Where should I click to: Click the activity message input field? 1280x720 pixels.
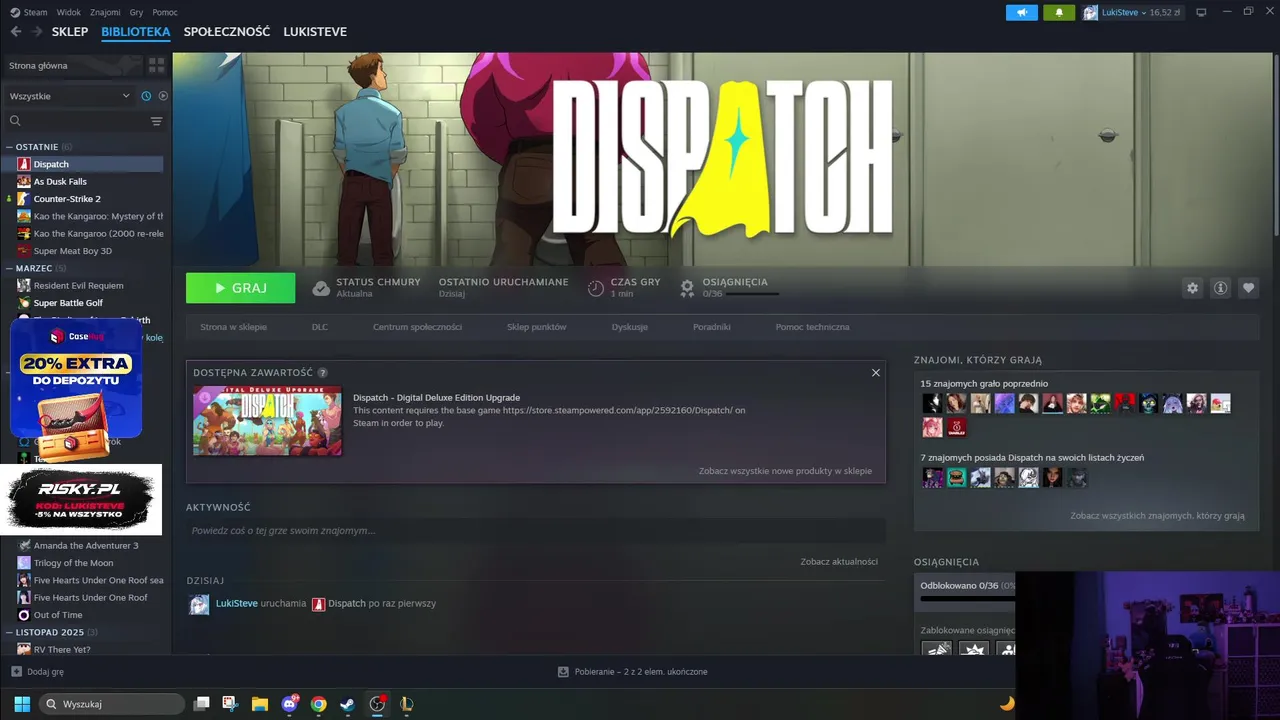[x=536, y=531]
